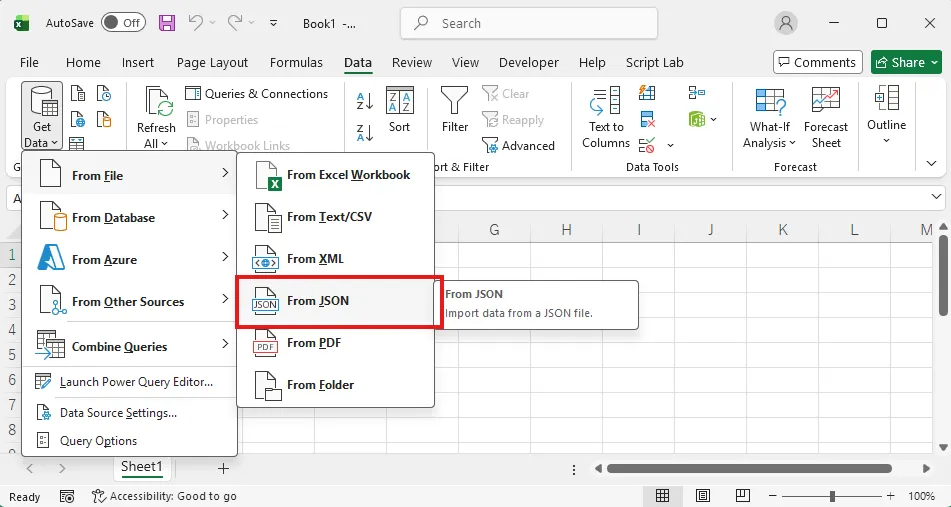Add a new sheet with plus button
951x507 pixels.
(223, 468)
